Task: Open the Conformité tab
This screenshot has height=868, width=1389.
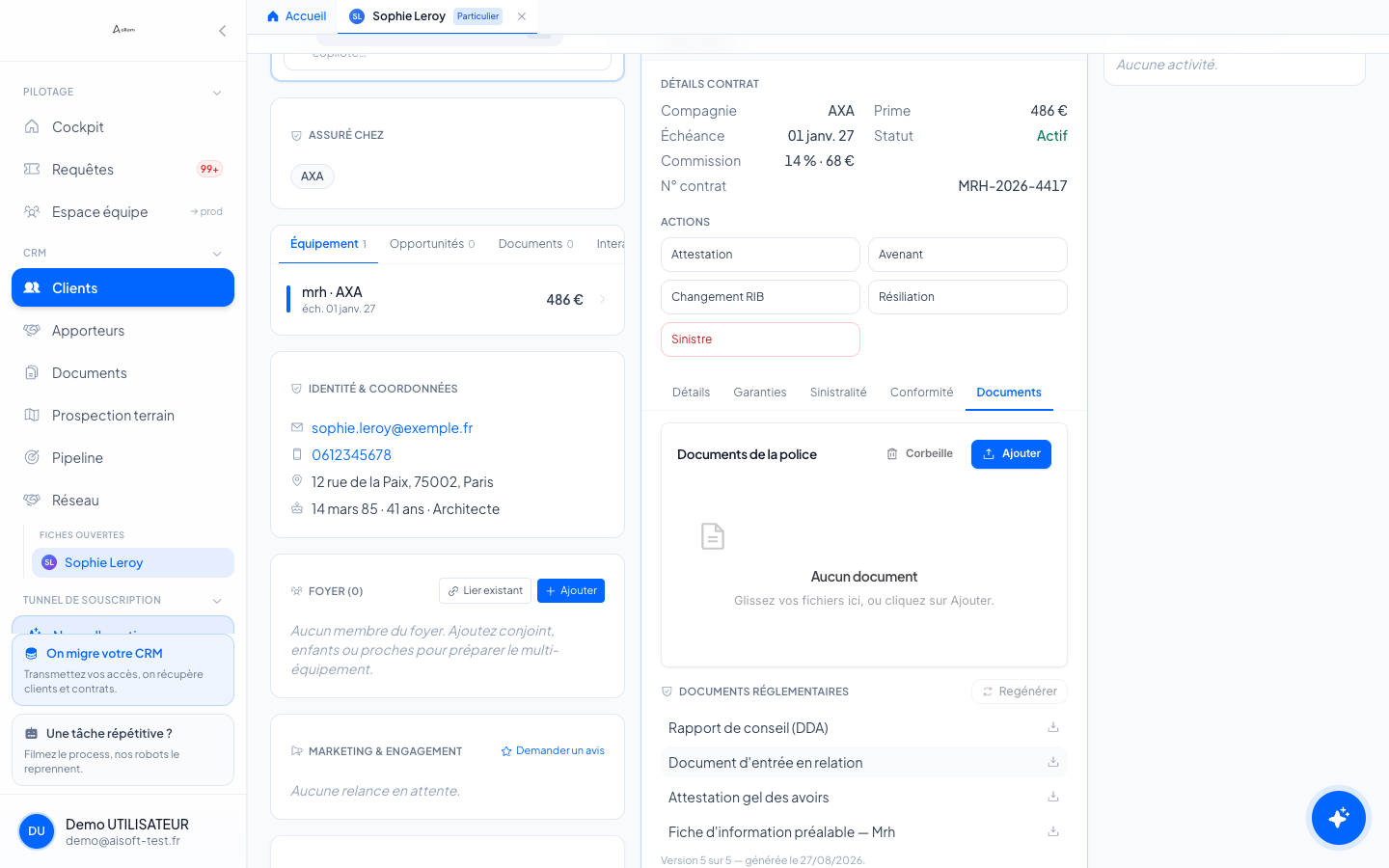Action: tap(921, 393)
